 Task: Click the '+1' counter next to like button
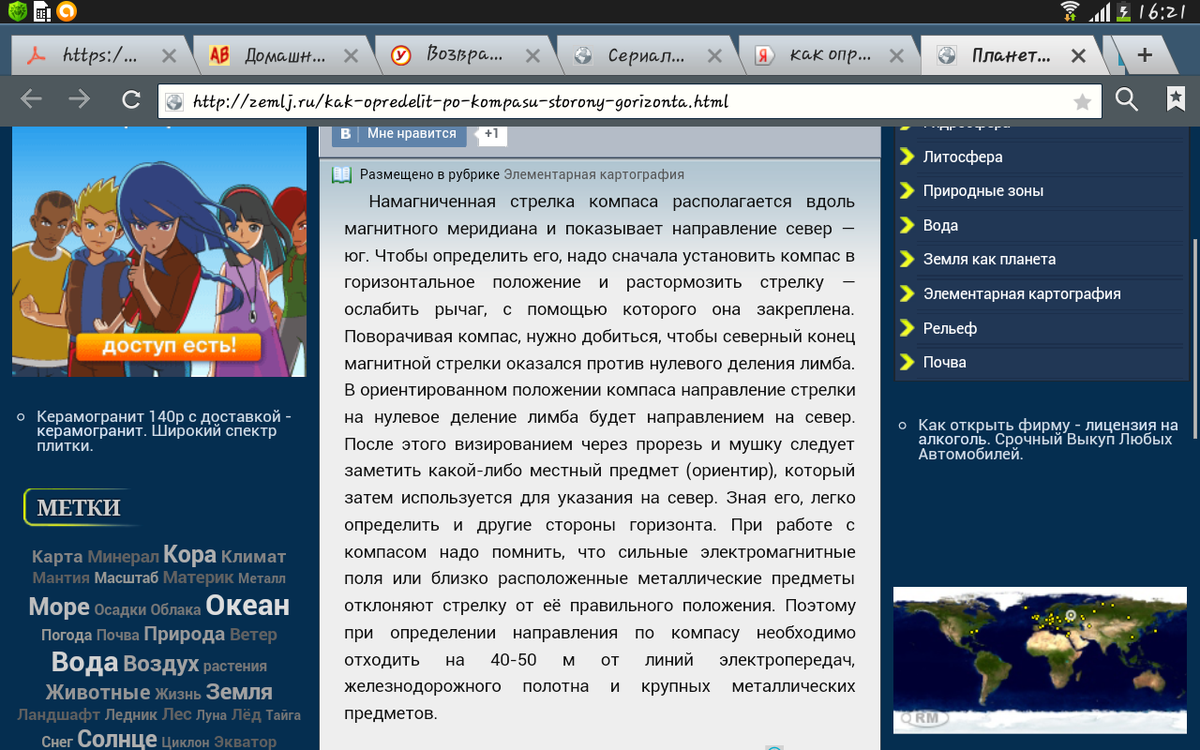(x=491, y=133)
